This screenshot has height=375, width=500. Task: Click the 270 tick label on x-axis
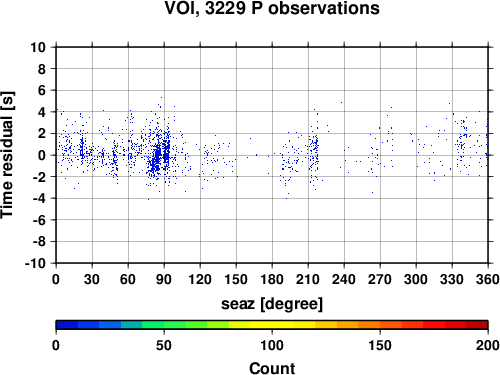click(380, 279)
